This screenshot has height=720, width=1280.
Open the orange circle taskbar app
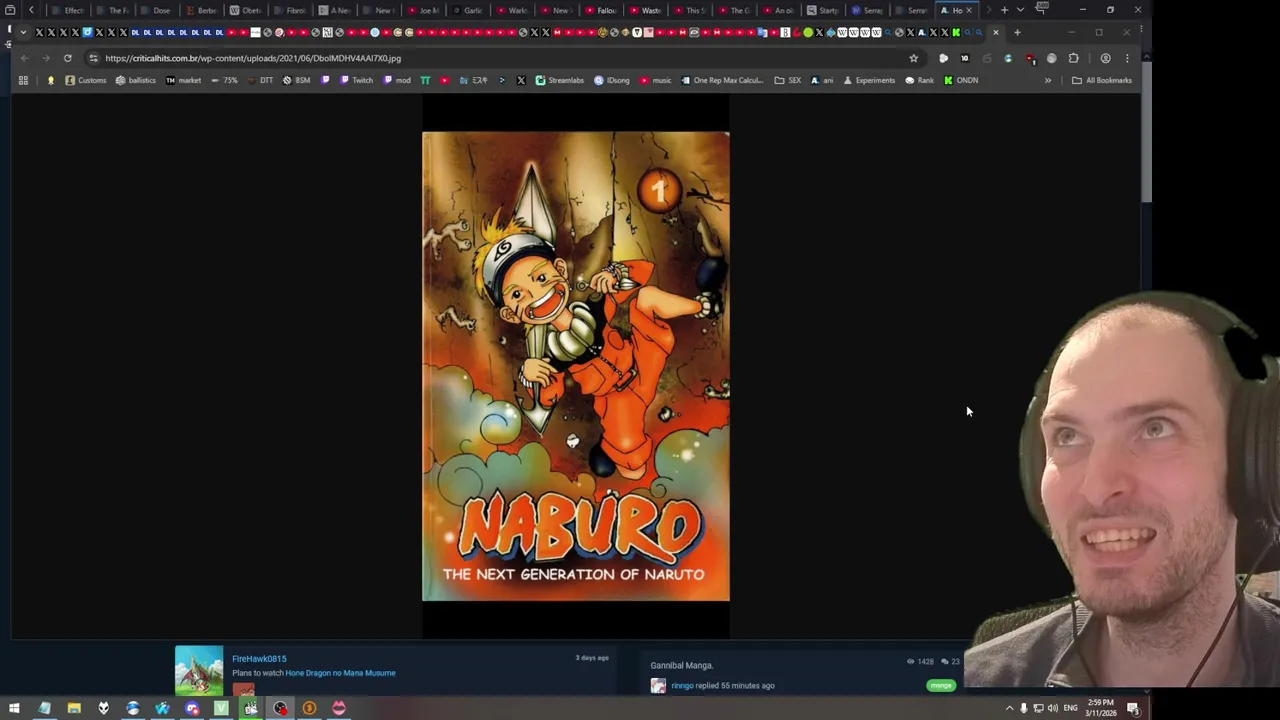(x=309, y=708)
